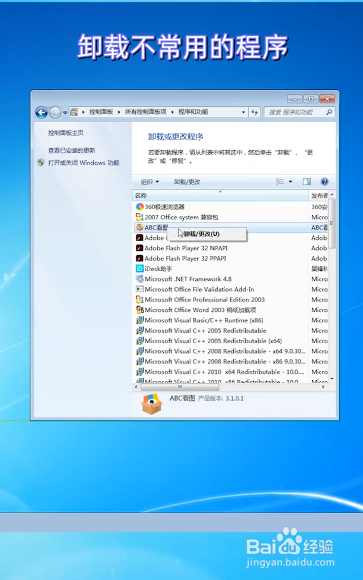Click the blue help question mark icon
This screenshot has height=580, width=363.
[325, 182]
